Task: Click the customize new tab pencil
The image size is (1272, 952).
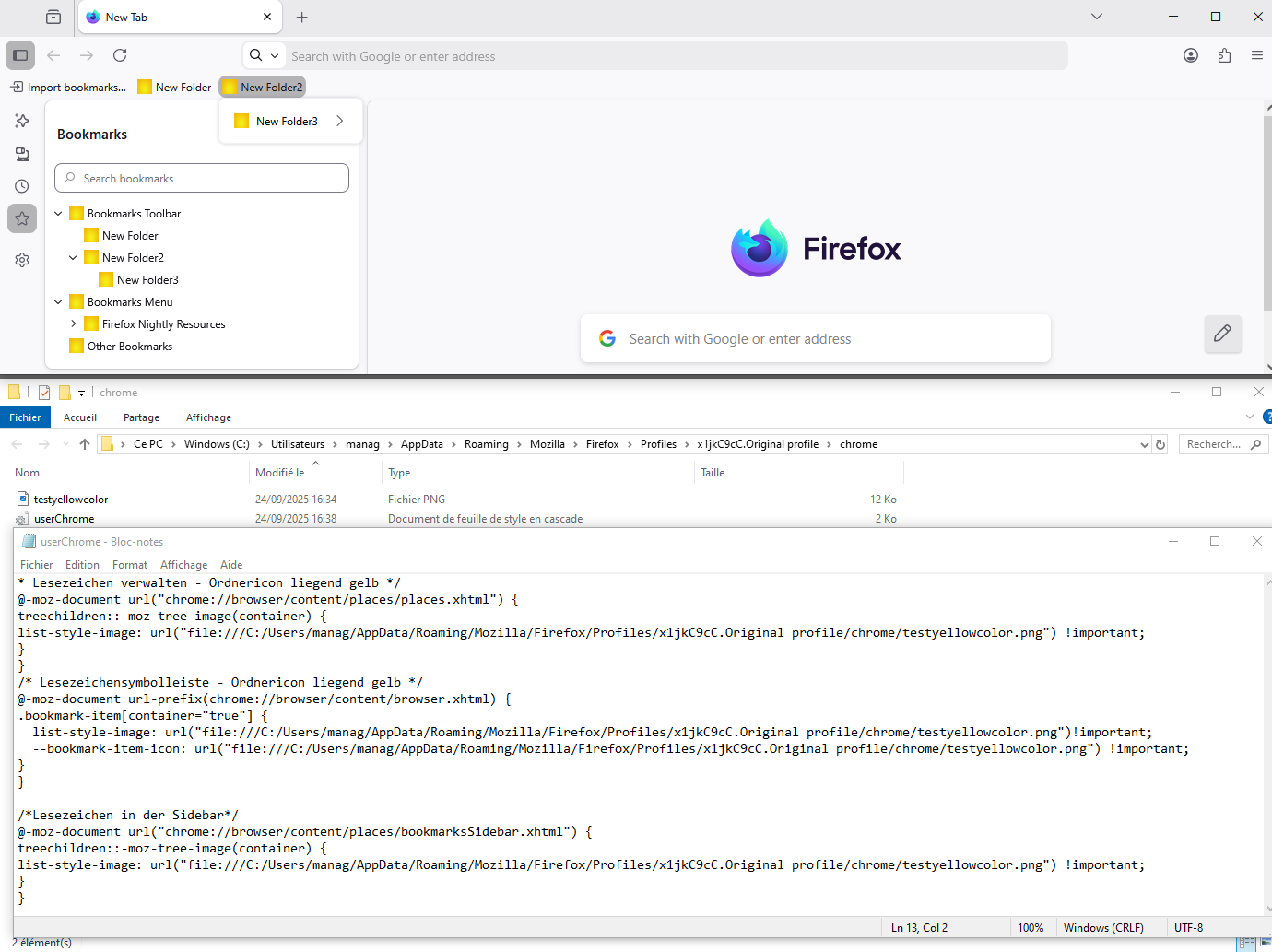Action: point(1222,334)
